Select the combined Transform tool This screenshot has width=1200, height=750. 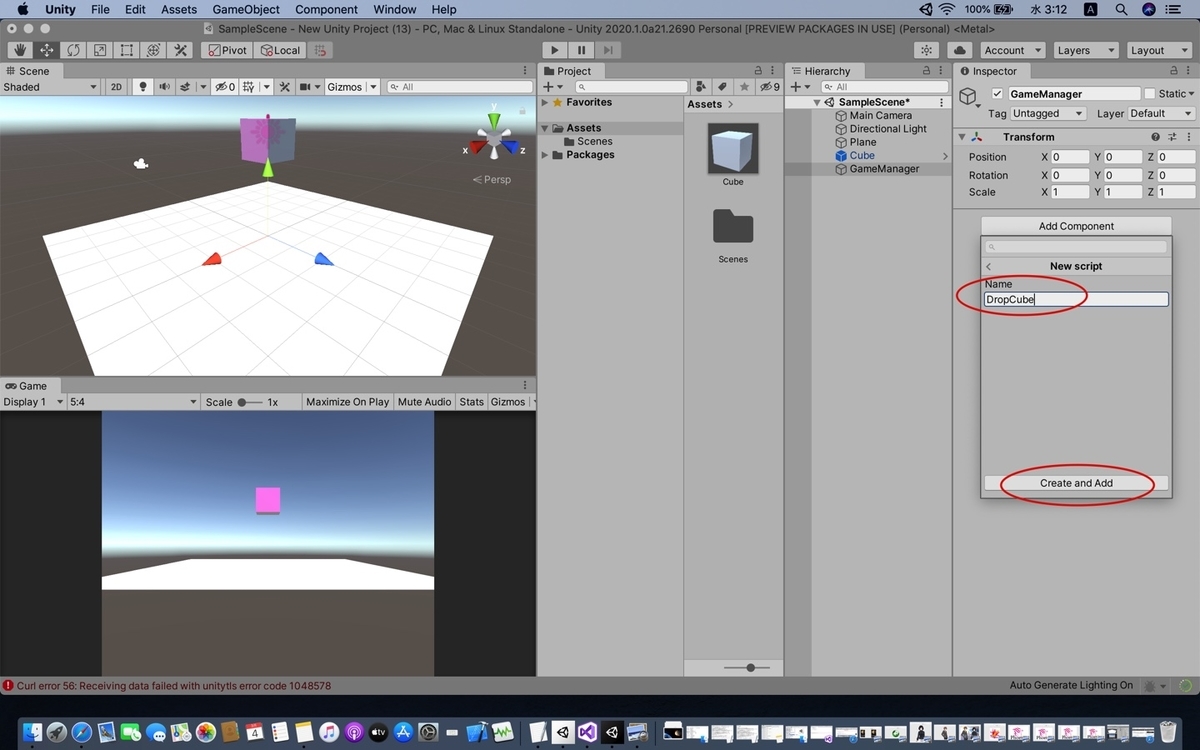coord(154,50)
